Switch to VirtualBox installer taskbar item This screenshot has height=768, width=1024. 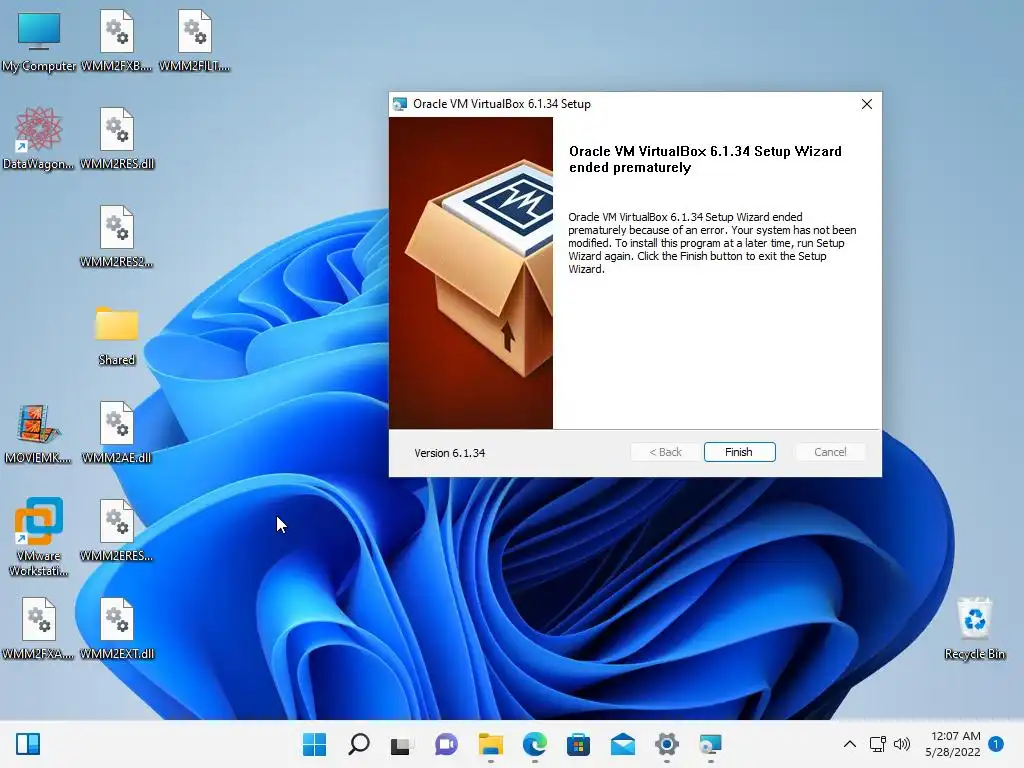[710, 744]
